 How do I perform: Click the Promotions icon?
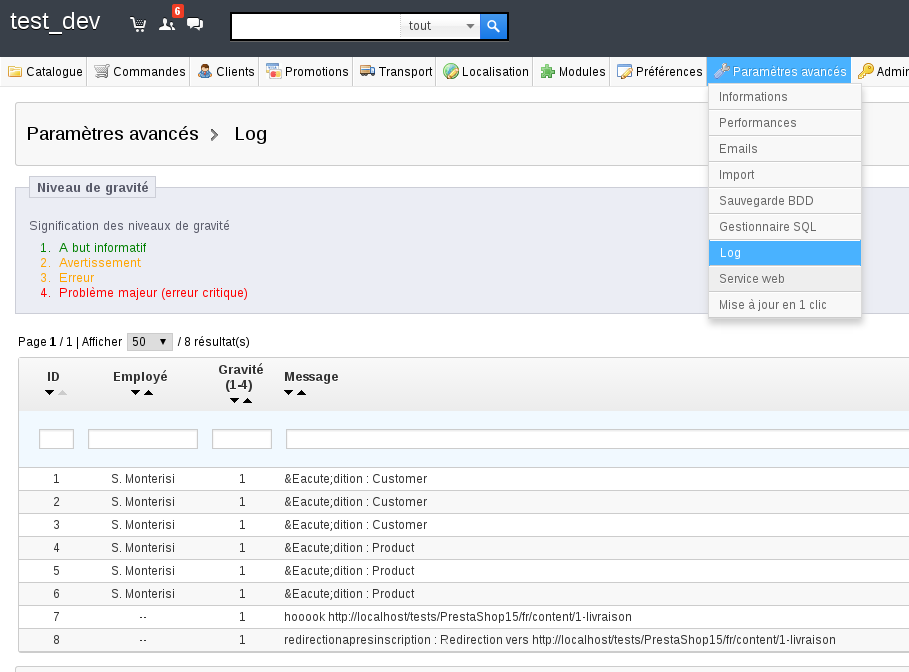[x=274, y=71]
